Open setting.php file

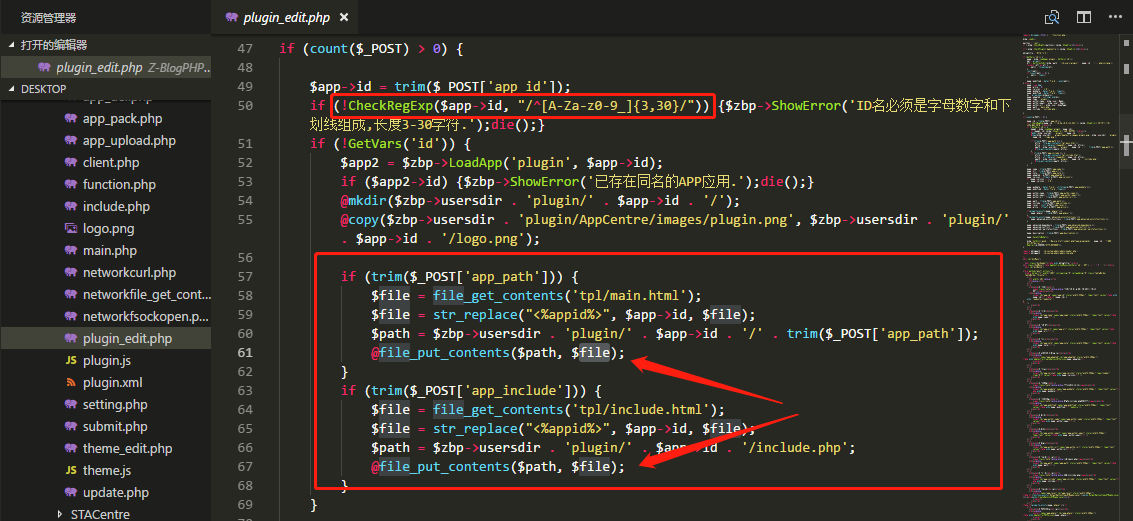pos(115,405)
